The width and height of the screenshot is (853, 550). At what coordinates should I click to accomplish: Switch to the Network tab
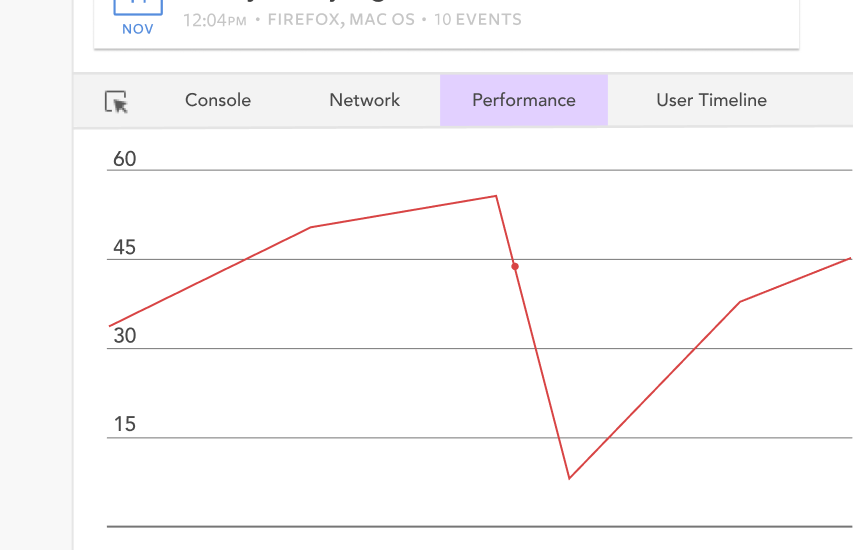pos(364,100)
